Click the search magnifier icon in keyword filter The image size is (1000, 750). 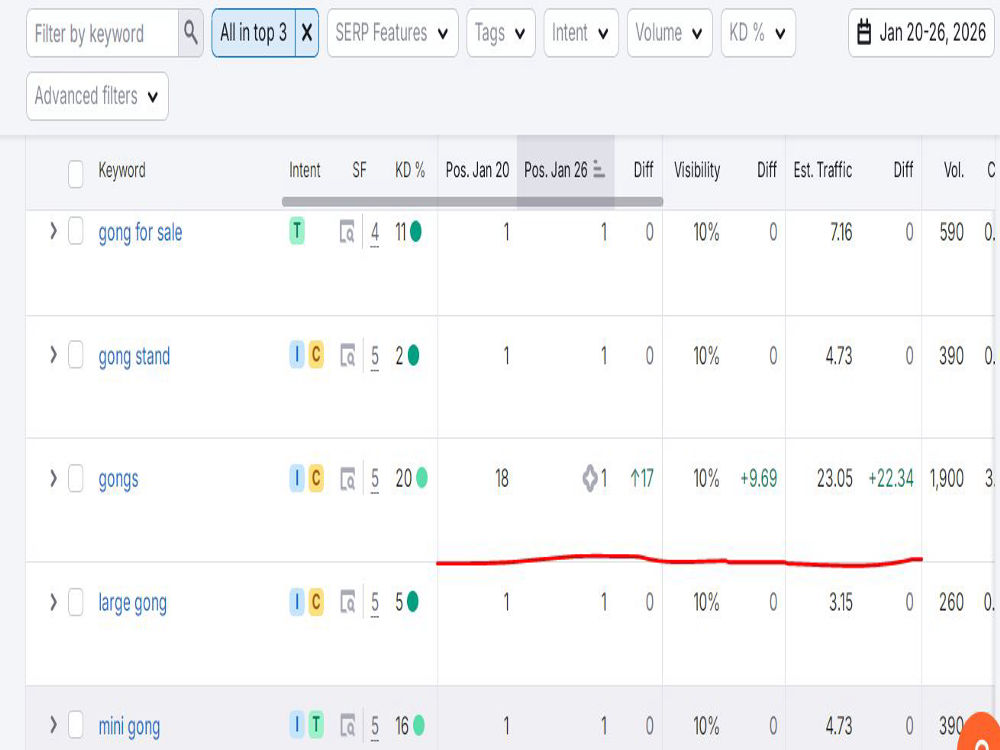191,32
